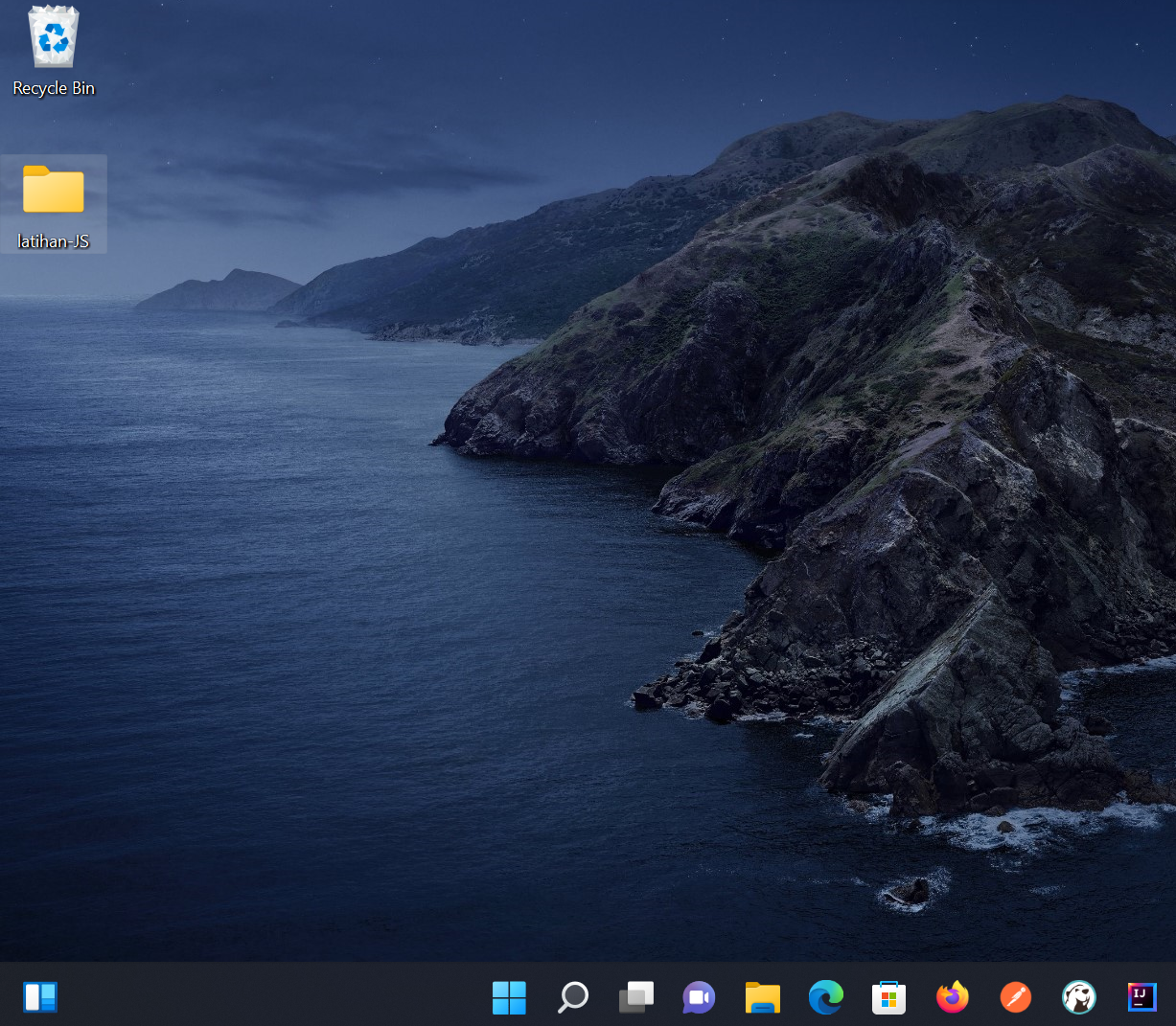The image size is (1176, 1026).
Task: Click the "Recycle Bin" text label
Action: 54,88
